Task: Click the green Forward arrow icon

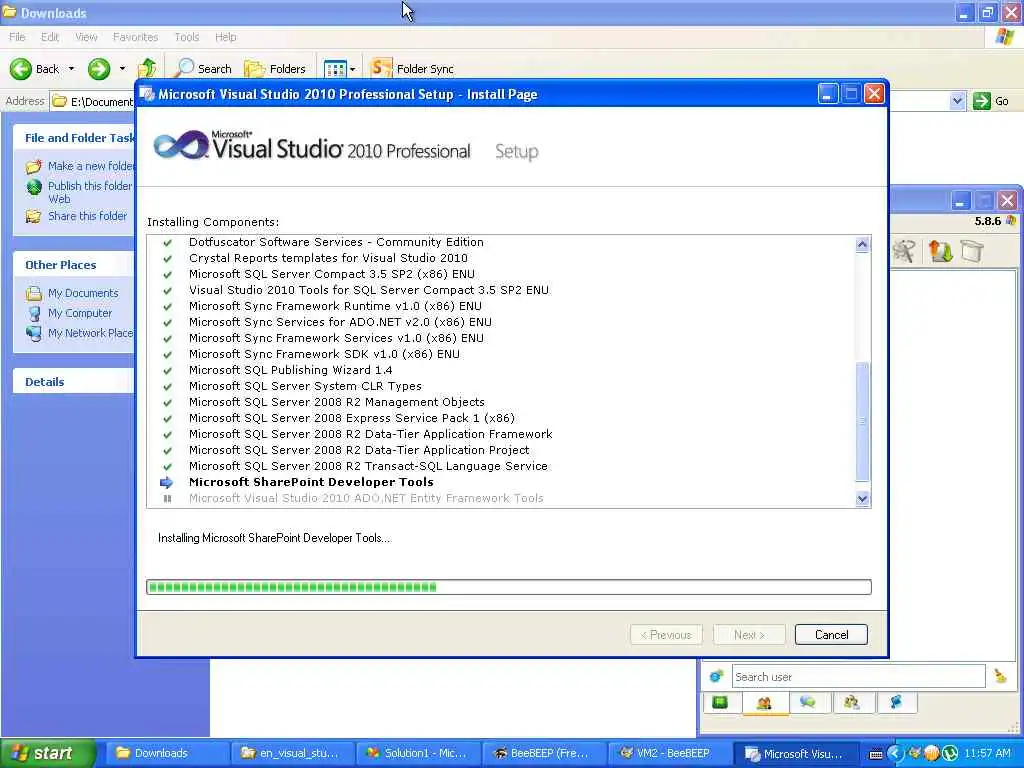Action: 99,69
